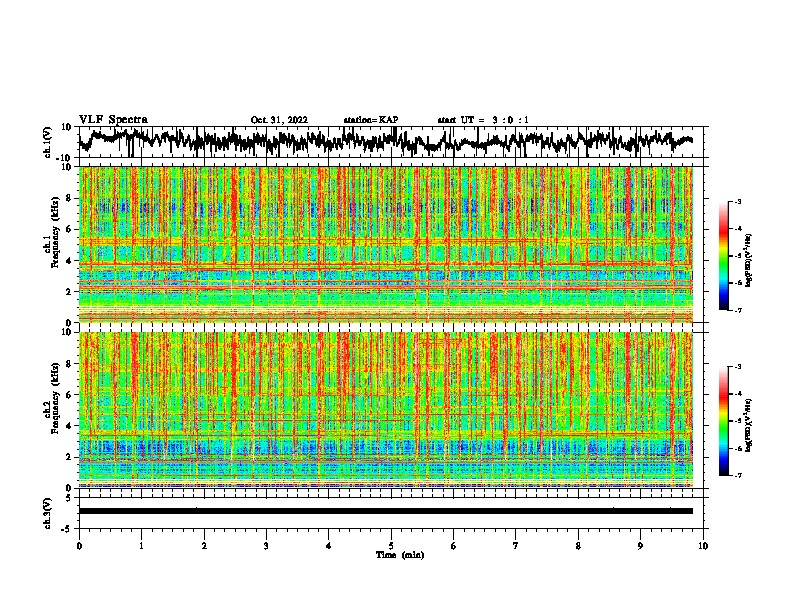Click the "Time (min)" x-axis label

(x=400, y=555)
